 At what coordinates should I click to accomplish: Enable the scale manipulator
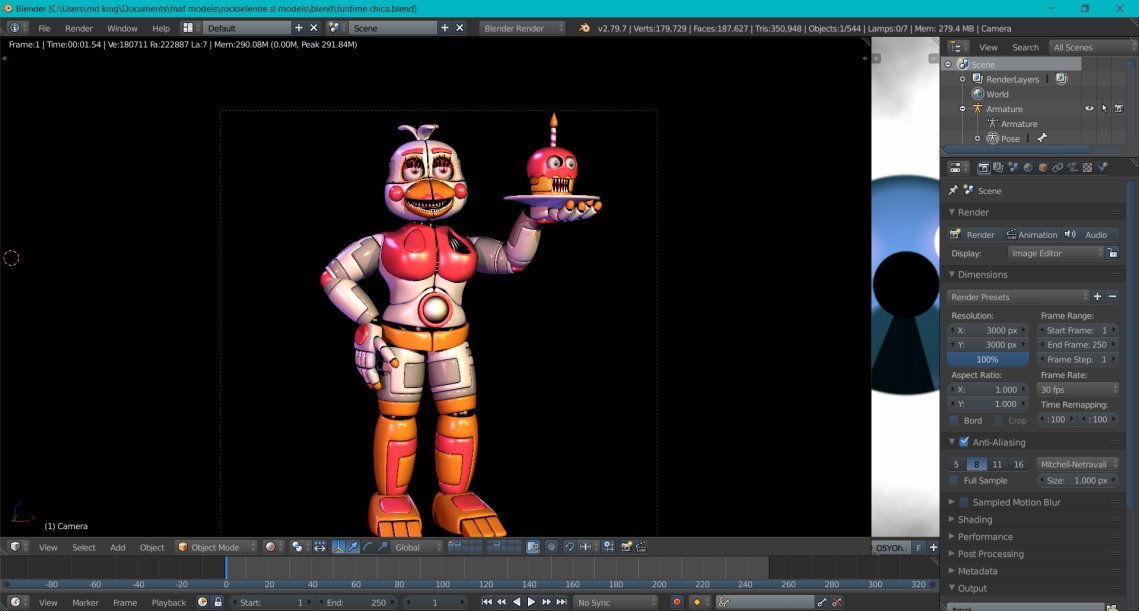pyautogui.click(x=383, y=547)
